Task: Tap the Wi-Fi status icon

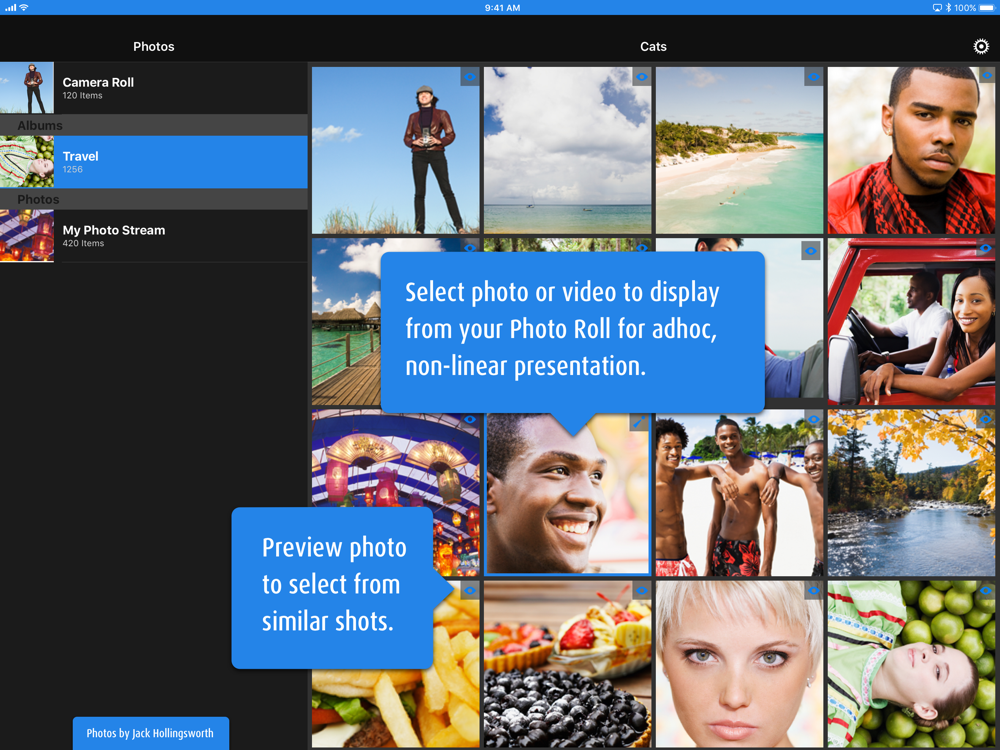Action: click(24, 8)
